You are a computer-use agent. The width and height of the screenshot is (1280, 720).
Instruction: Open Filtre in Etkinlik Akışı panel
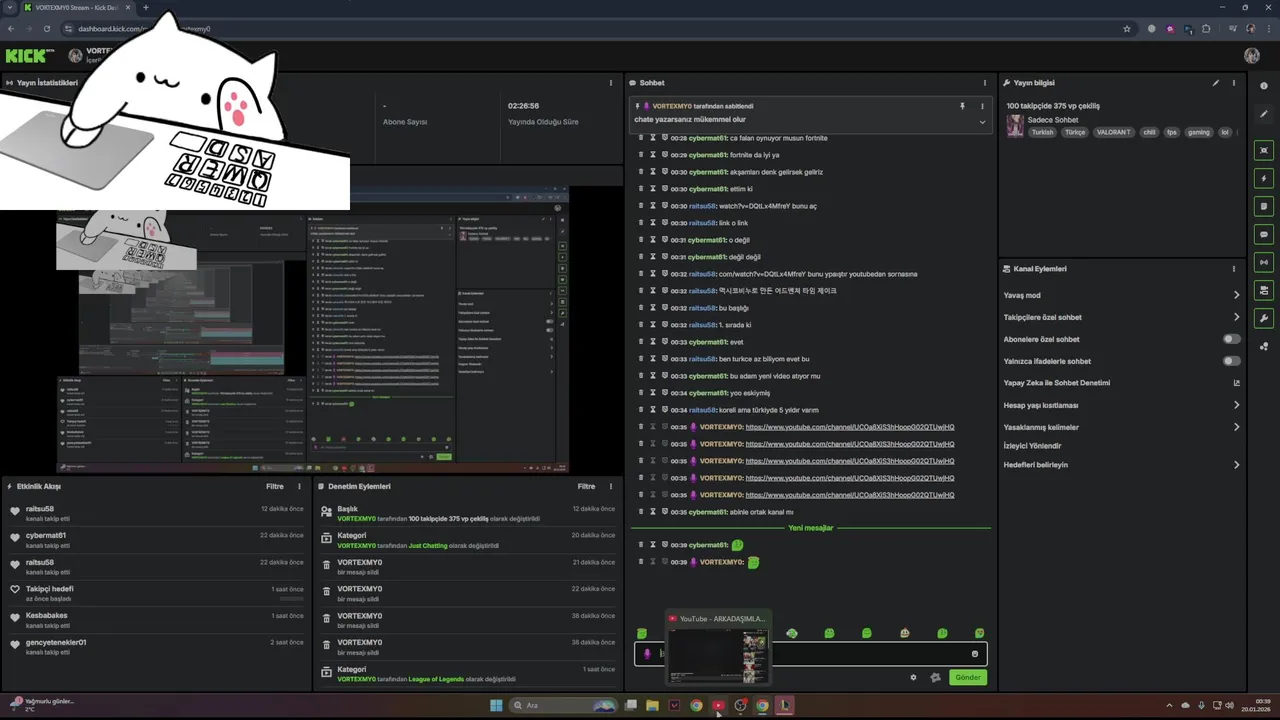(x=274, y=486)
